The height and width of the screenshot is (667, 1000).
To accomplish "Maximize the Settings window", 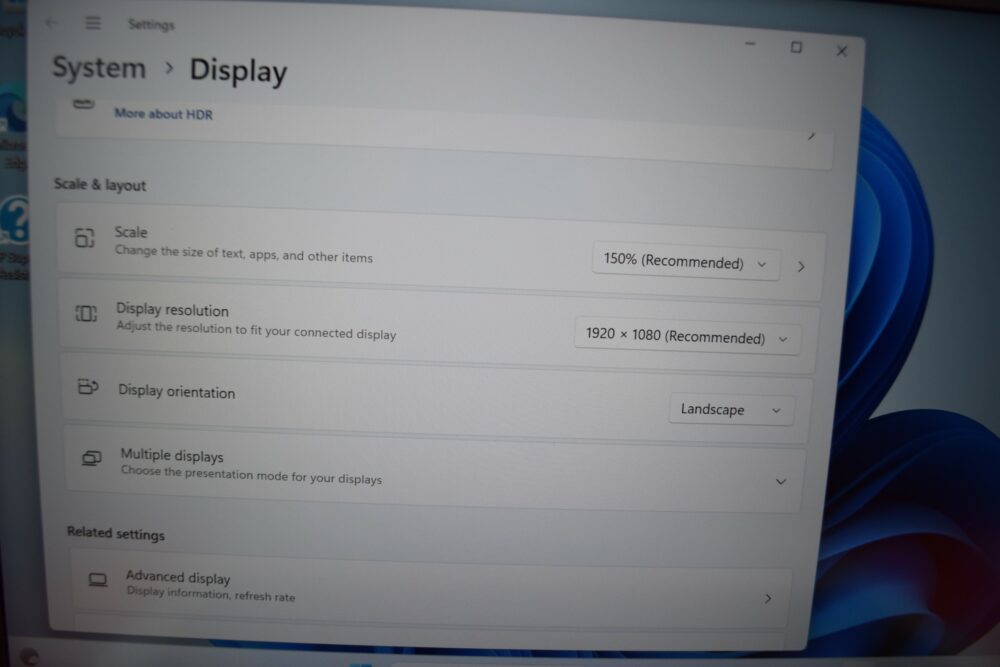I will point(796,47).
